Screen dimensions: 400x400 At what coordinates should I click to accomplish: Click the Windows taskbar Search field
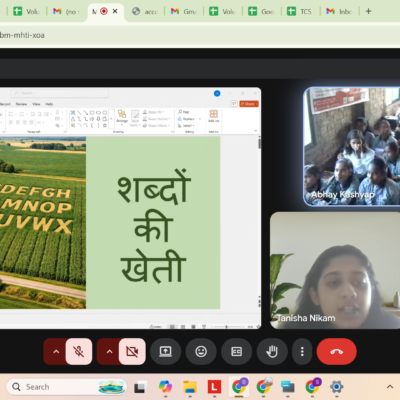[x=67, y=387]
